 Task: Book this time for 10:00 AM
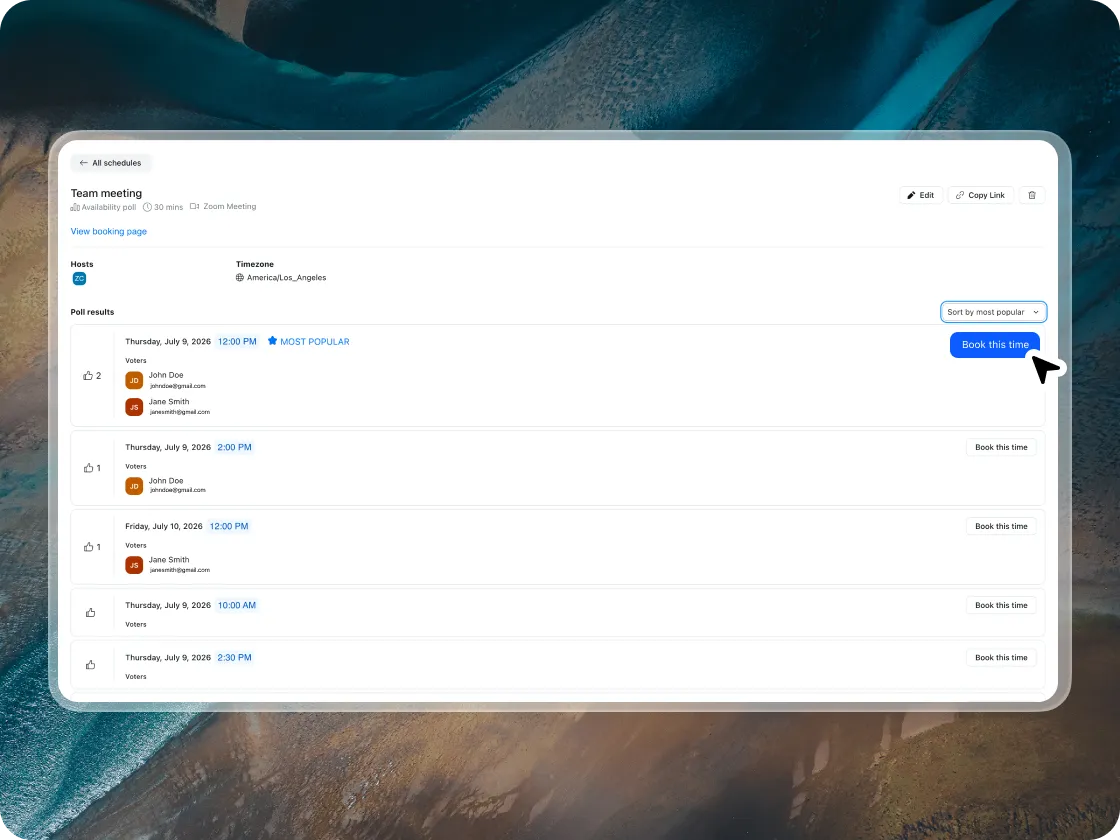coord(1001,605)
